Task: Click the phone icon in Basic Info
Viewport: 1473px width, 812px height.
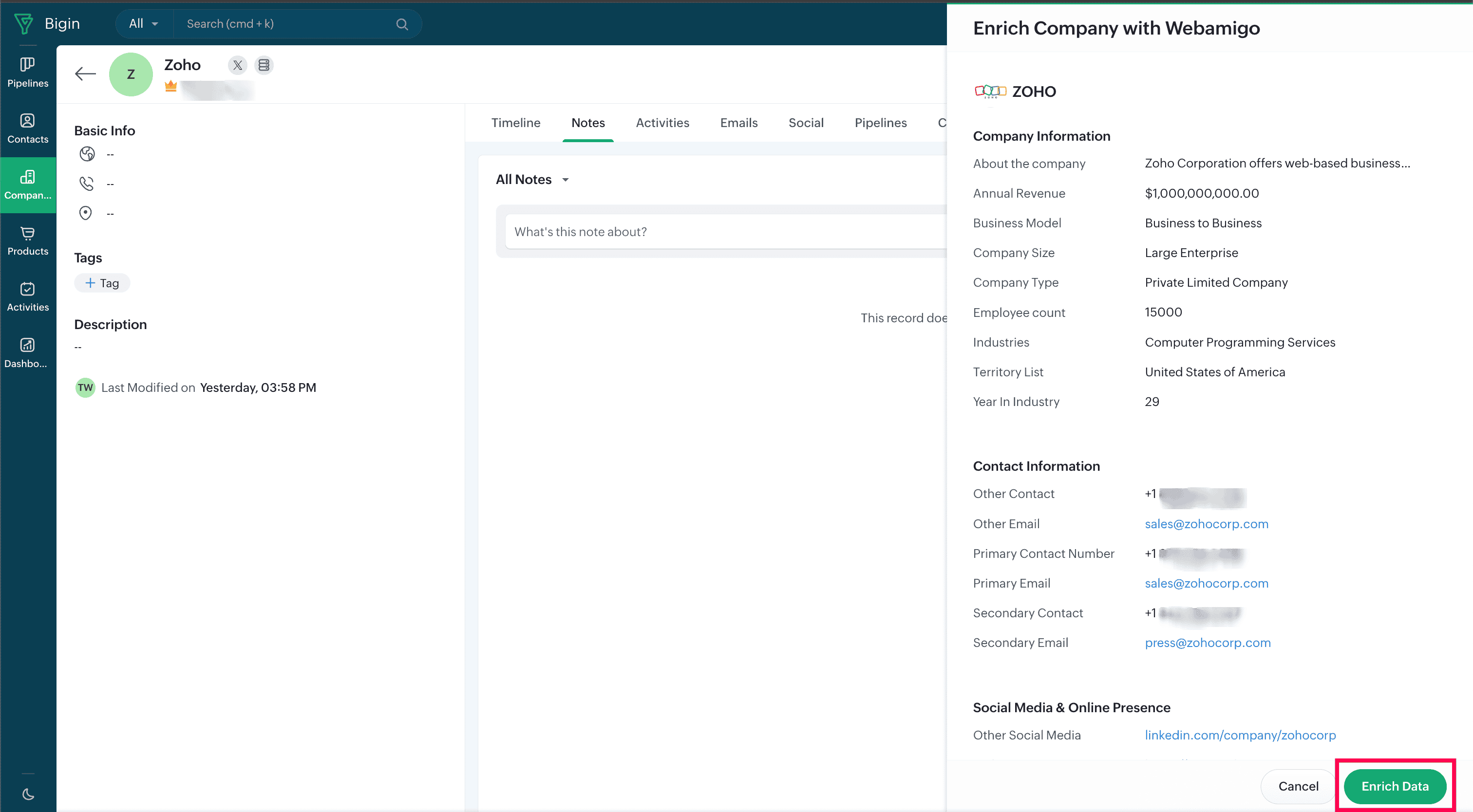Action: [86, 184]
